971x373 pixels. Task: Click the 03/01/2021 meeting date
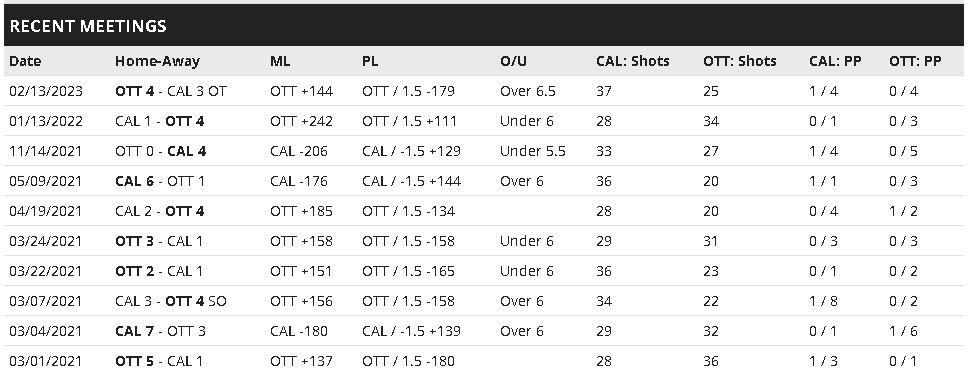tap(46, 361)
